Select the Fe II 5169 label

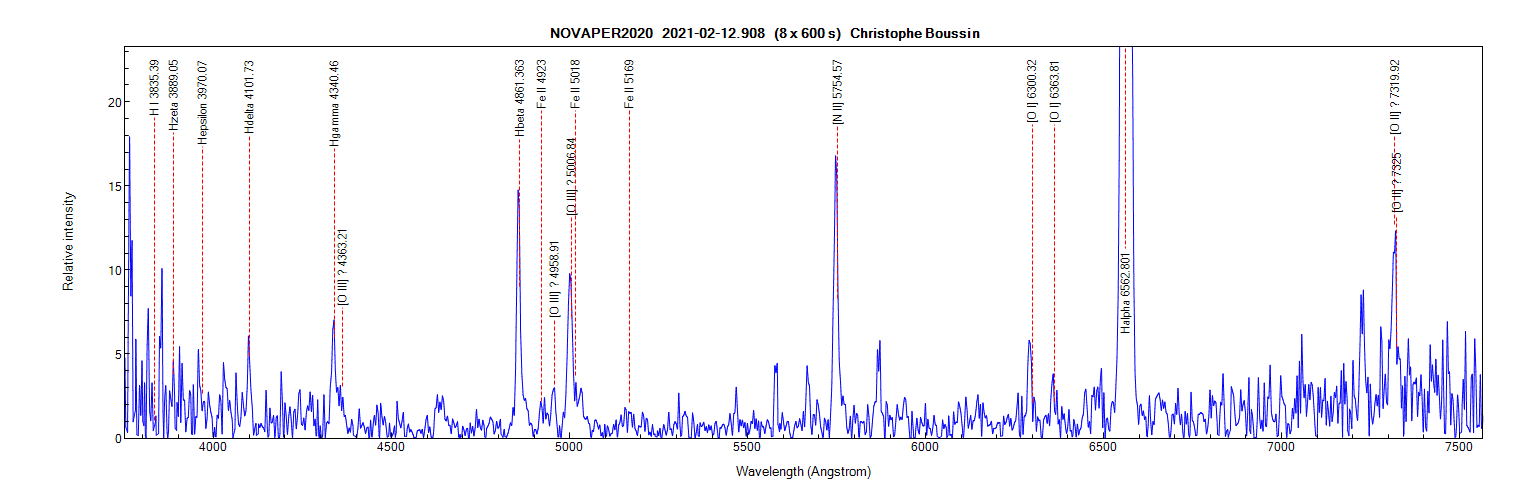click(629, 84)
